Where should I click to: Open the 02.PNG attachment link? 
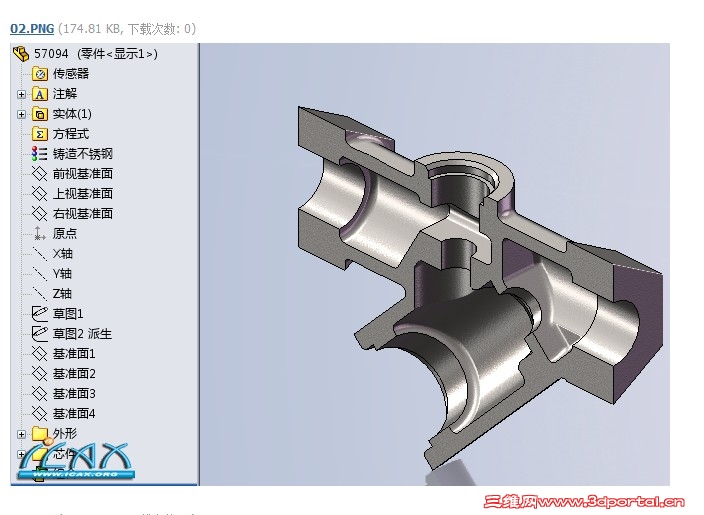pos(32,29)
